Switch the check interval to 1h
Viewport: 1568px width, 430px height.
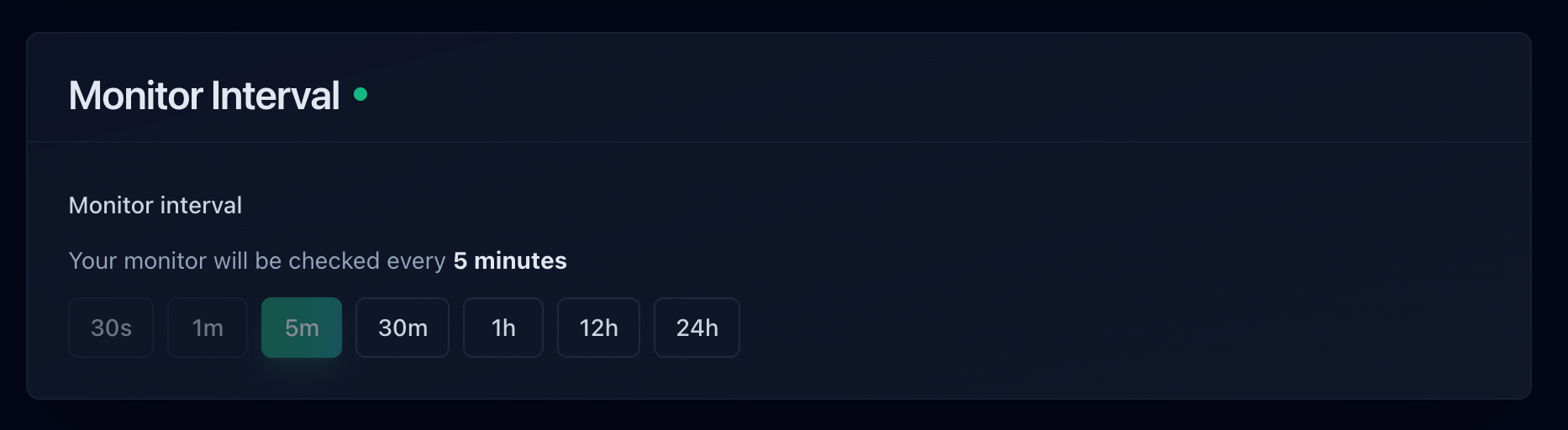pyautogui.click(x=503, y=328)
